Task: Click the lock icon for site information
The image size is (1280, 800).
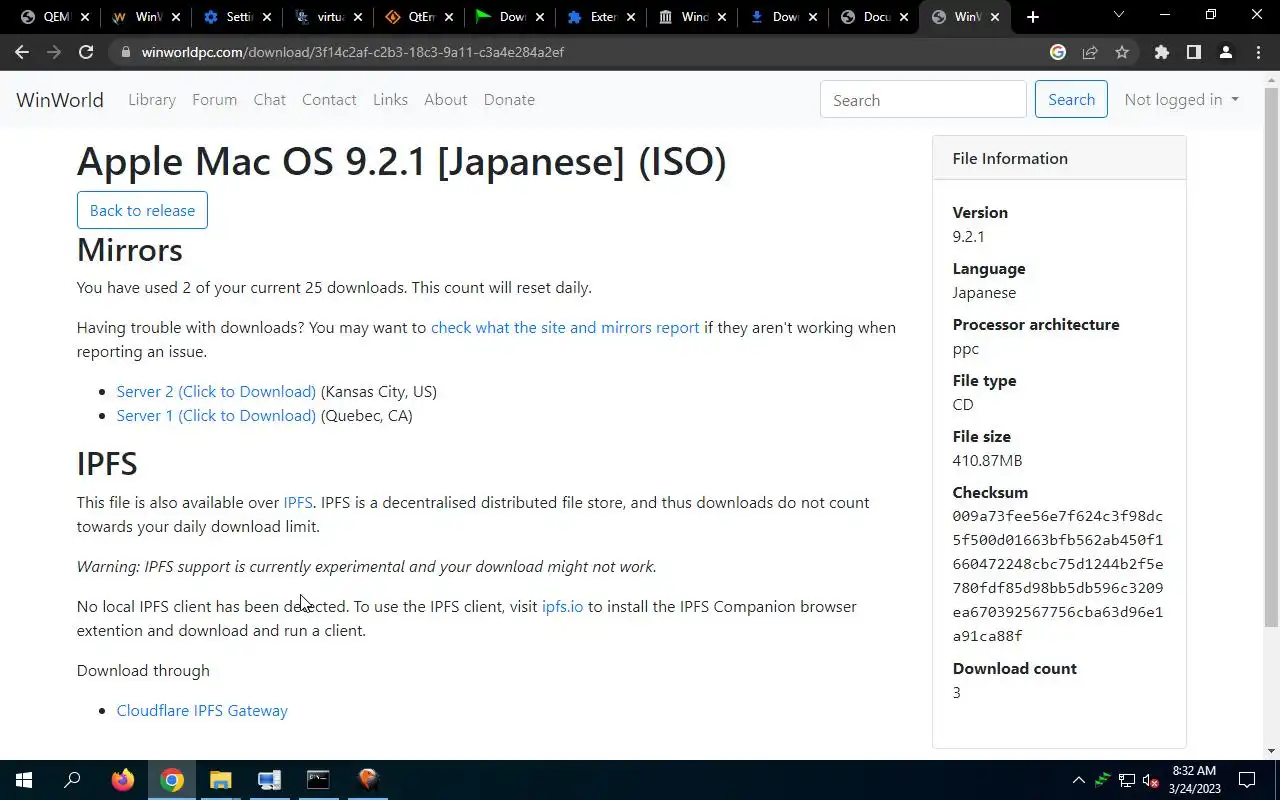Action: [124, 52]
